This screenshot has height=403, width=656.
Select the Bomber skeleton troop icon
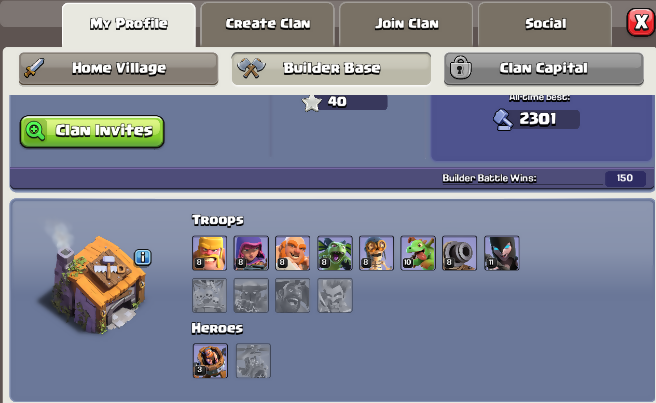tap(376, 253)
